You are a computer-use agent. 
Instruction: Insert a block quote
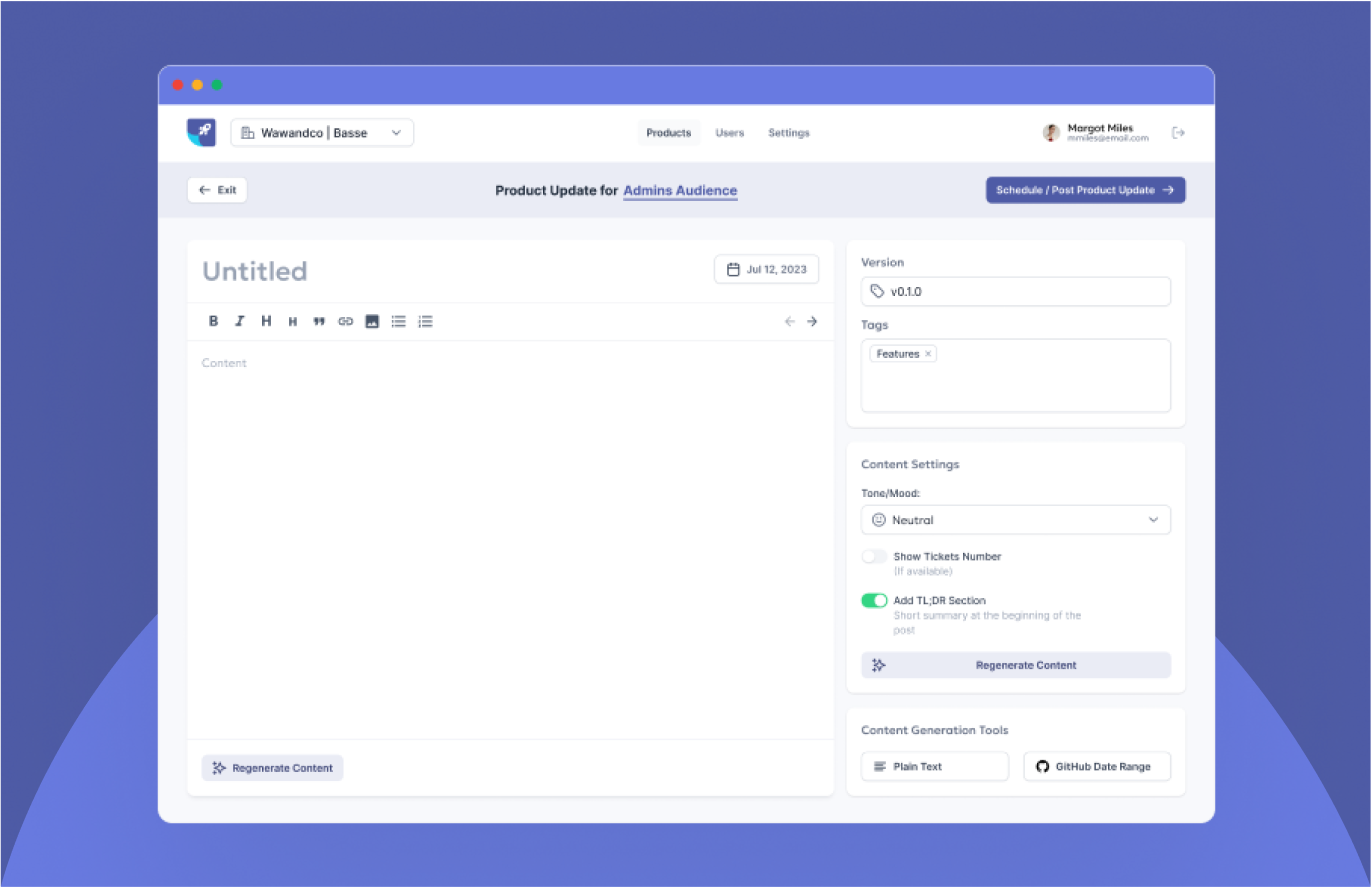[319, 322]
